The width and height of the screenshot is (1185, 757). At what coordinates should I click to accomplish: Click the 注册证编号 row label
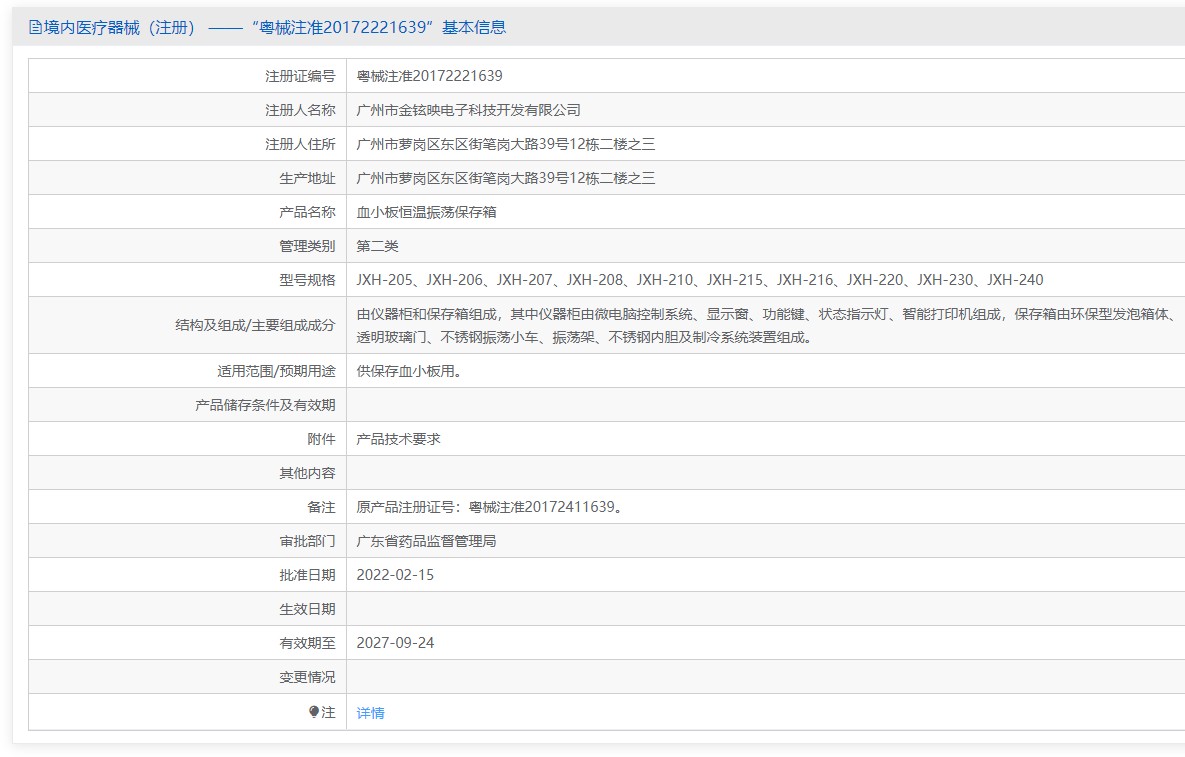300,76
